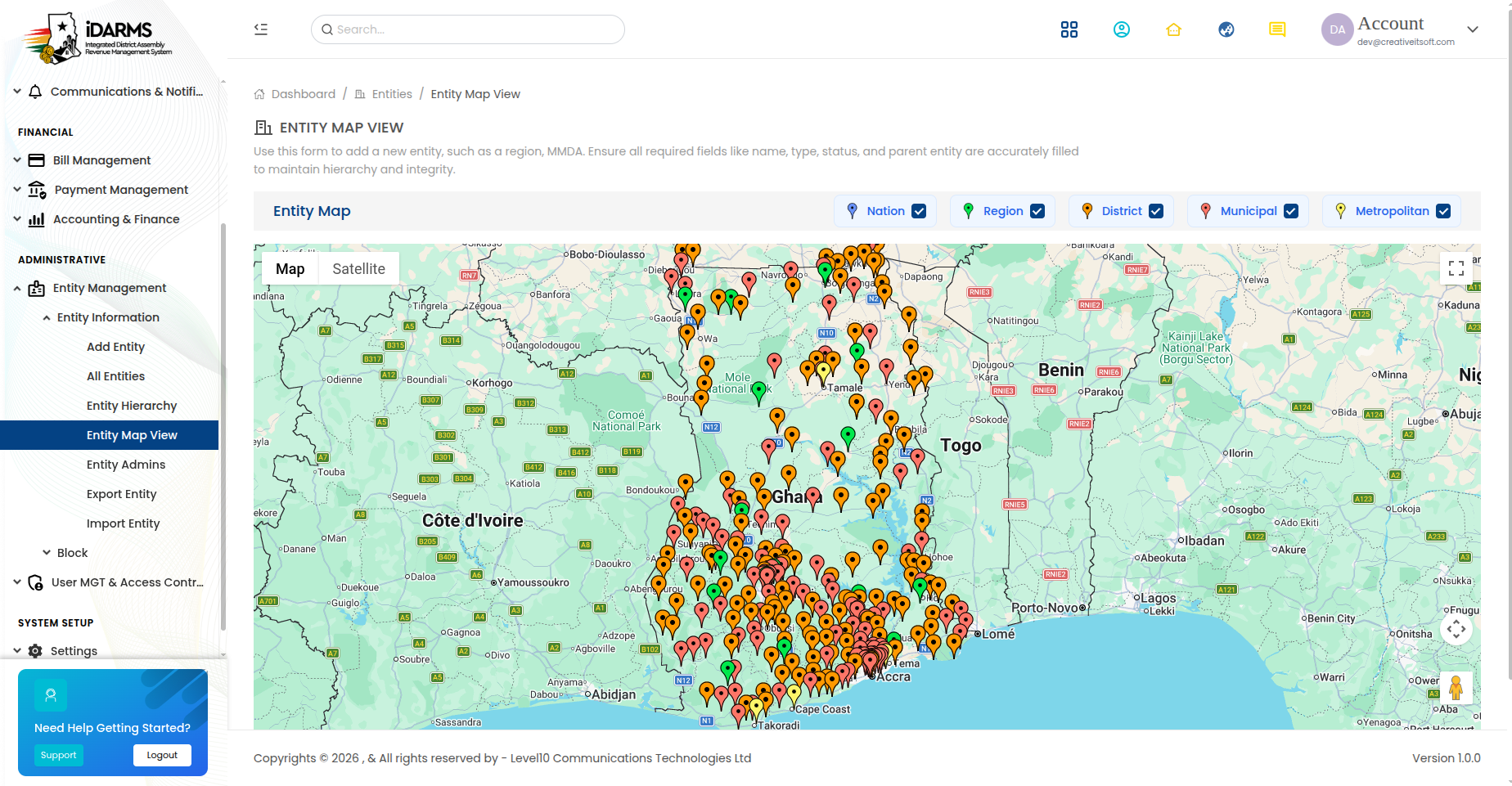Toggle the Metropolitan checkbox
This screenshot has height=786, width=1512.
tap(1443, 211)
